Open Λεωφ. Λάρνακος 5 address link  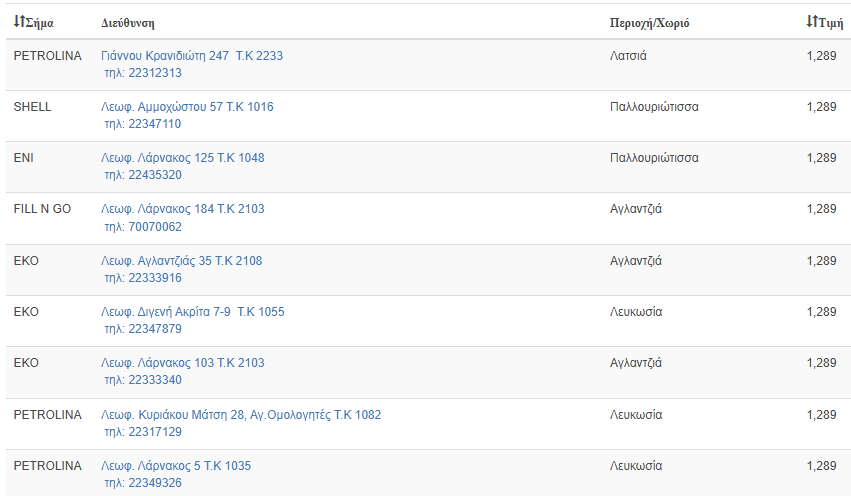click(176, 466)
